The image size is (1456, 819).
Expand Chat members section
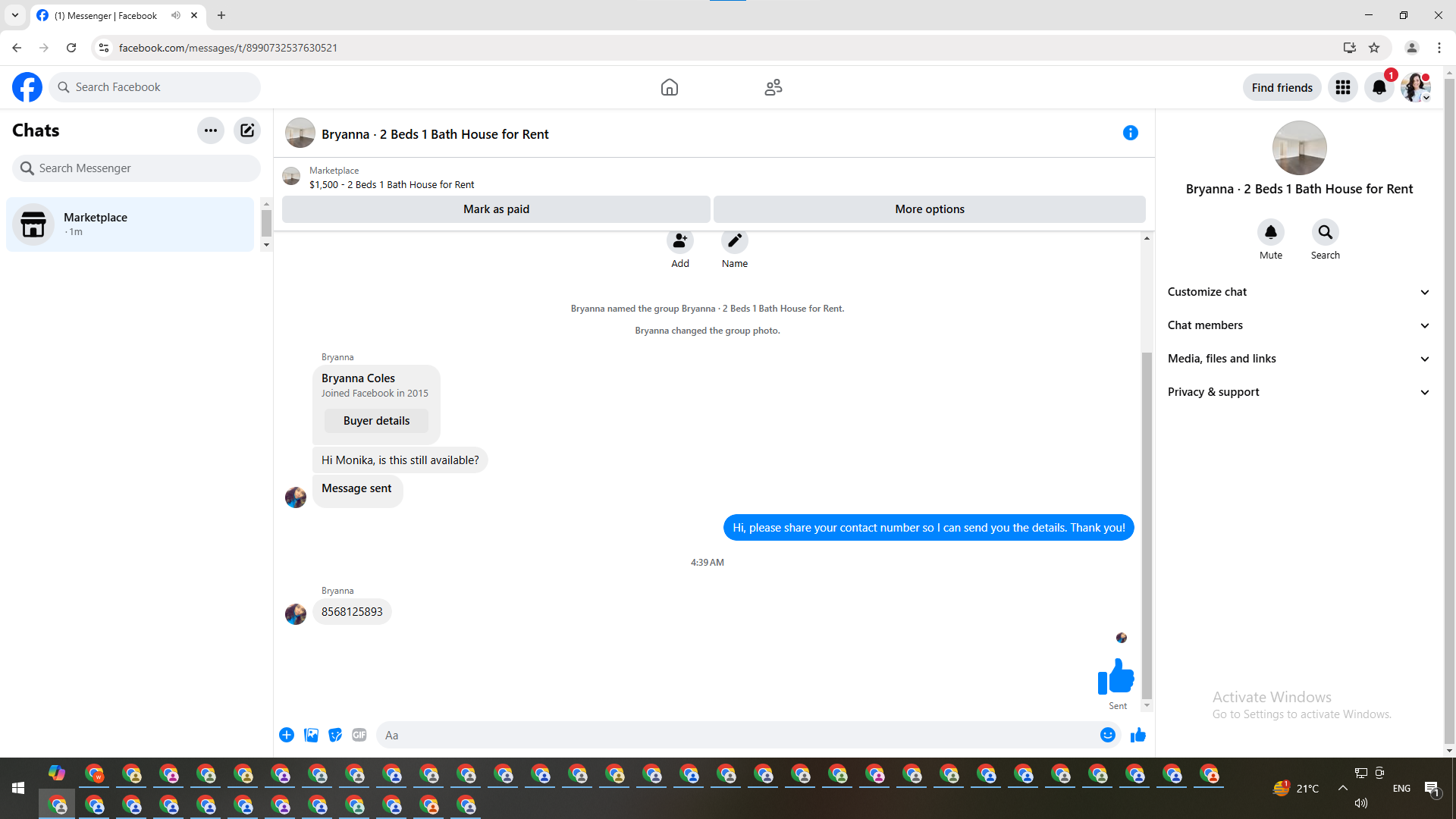[x=1298, y=325]
